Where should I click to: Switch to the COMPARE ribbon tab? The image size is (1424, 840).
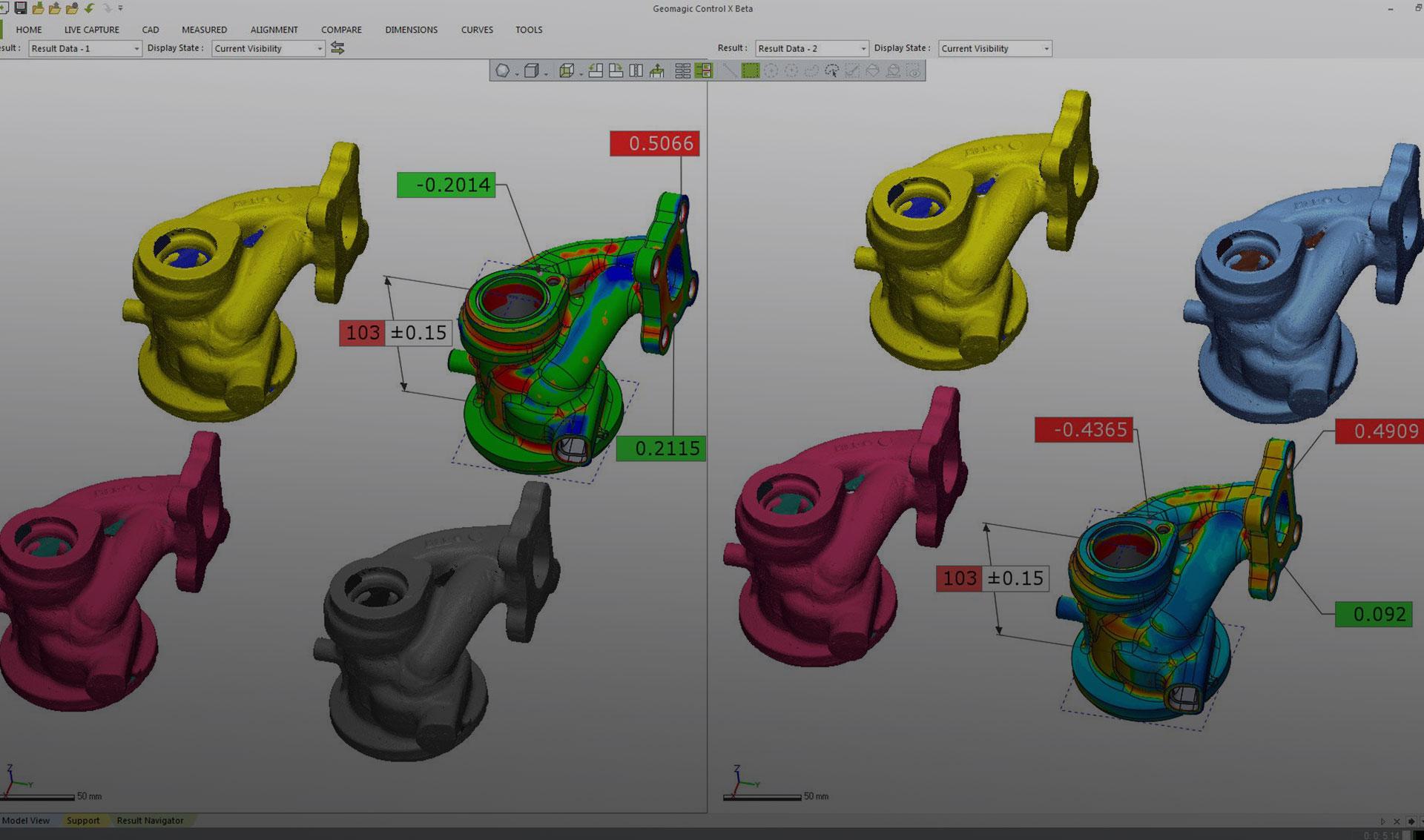pos(341,30)
